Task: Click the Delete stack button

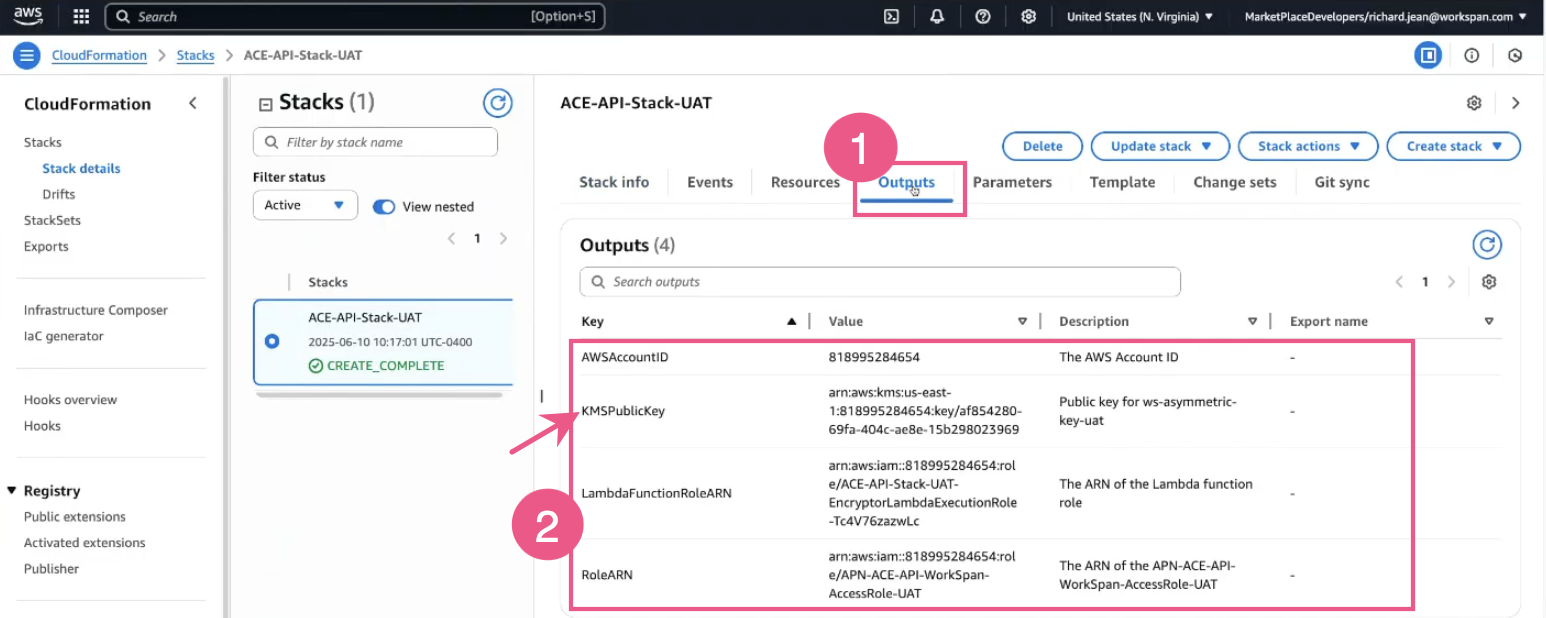Action: (1042, 146)
